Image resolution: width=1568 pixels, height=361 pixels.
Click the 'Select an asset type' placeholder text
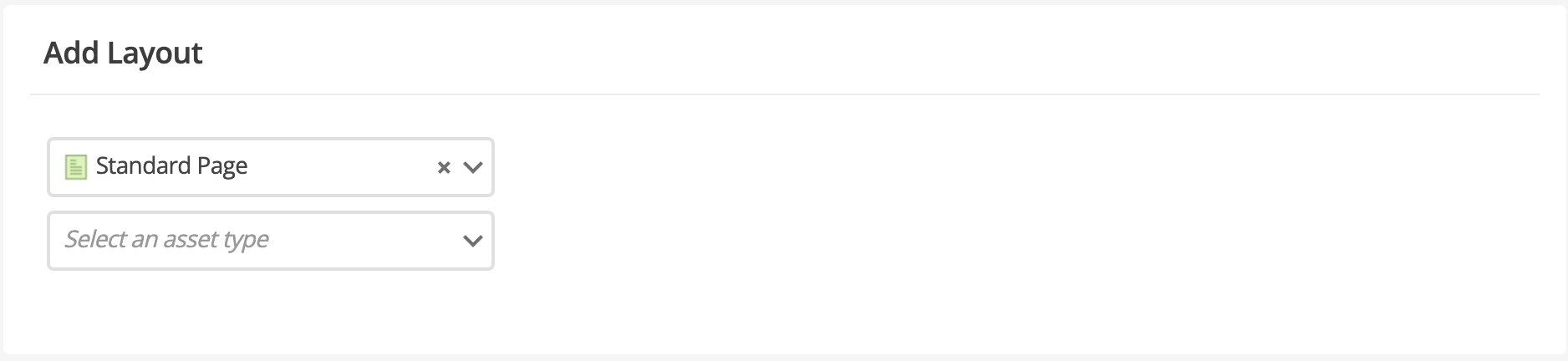(166, 240)
